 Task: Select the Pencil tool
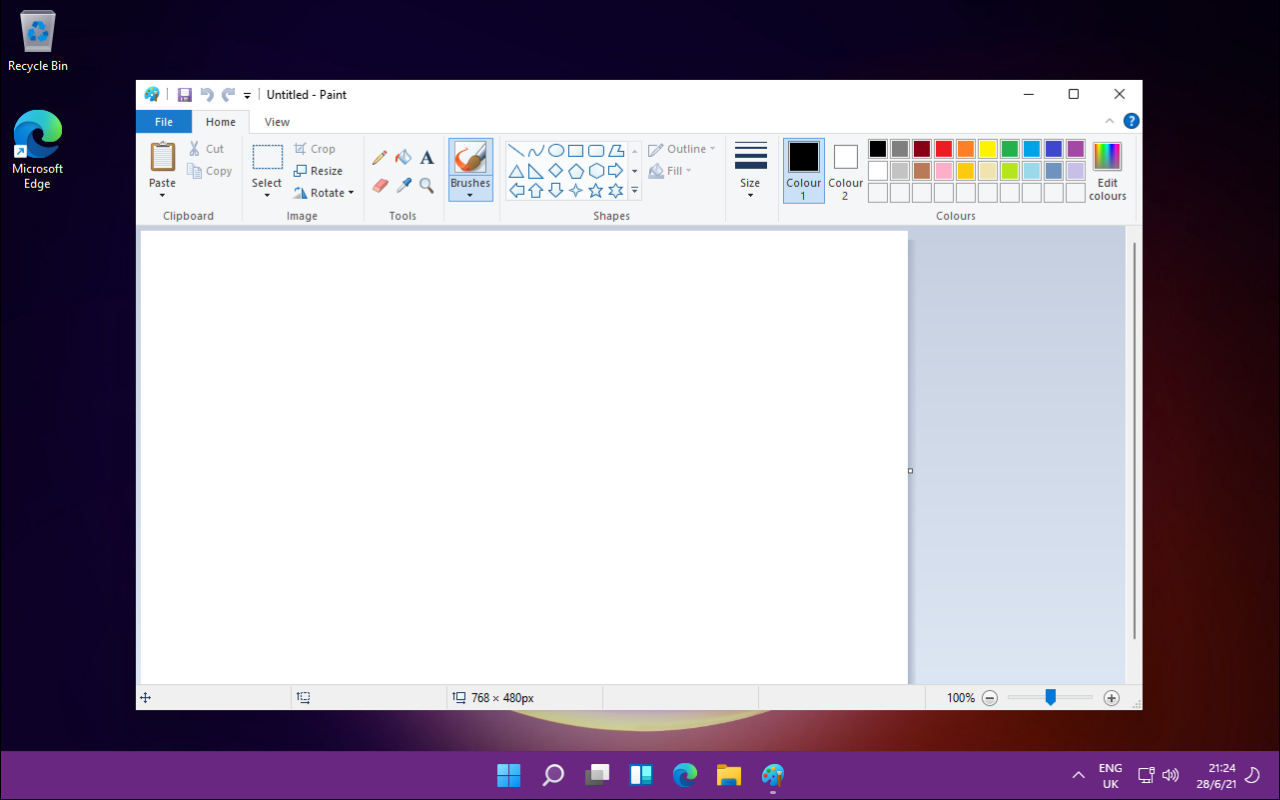click(x=379, y=157)
